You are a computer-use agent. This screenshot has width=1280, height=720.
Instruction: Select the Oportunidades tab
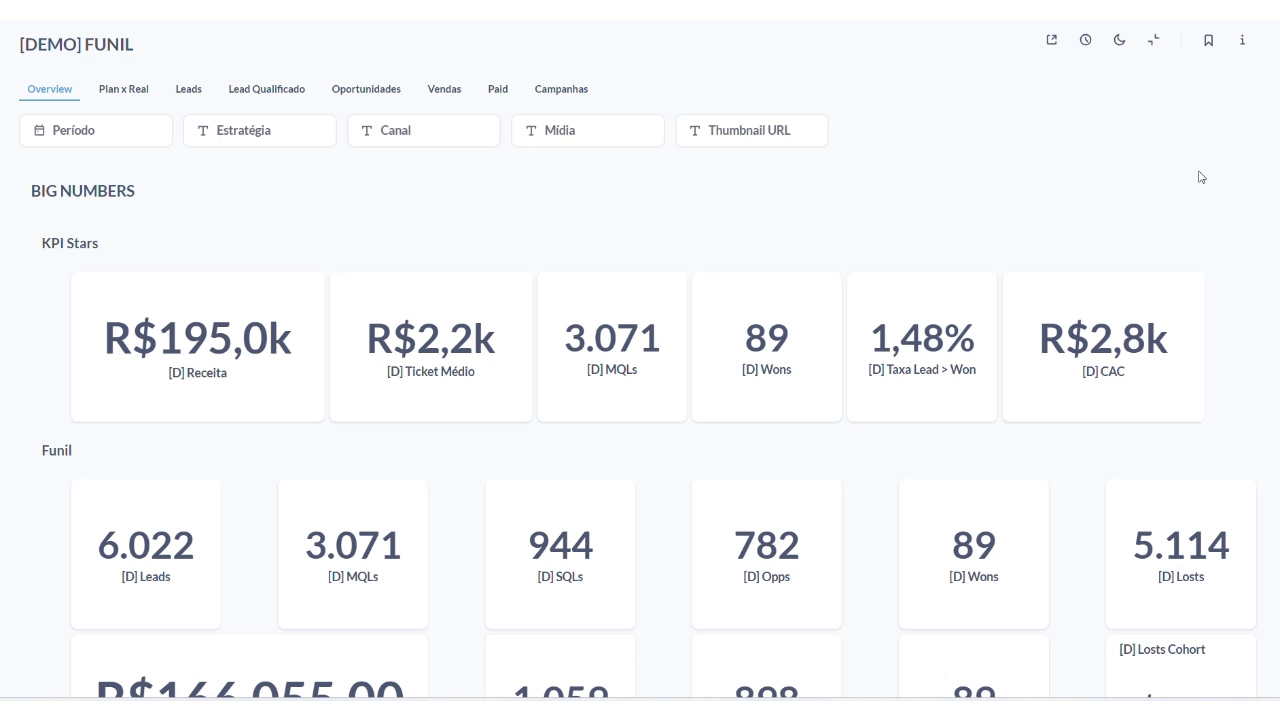[x=366, y=89]
